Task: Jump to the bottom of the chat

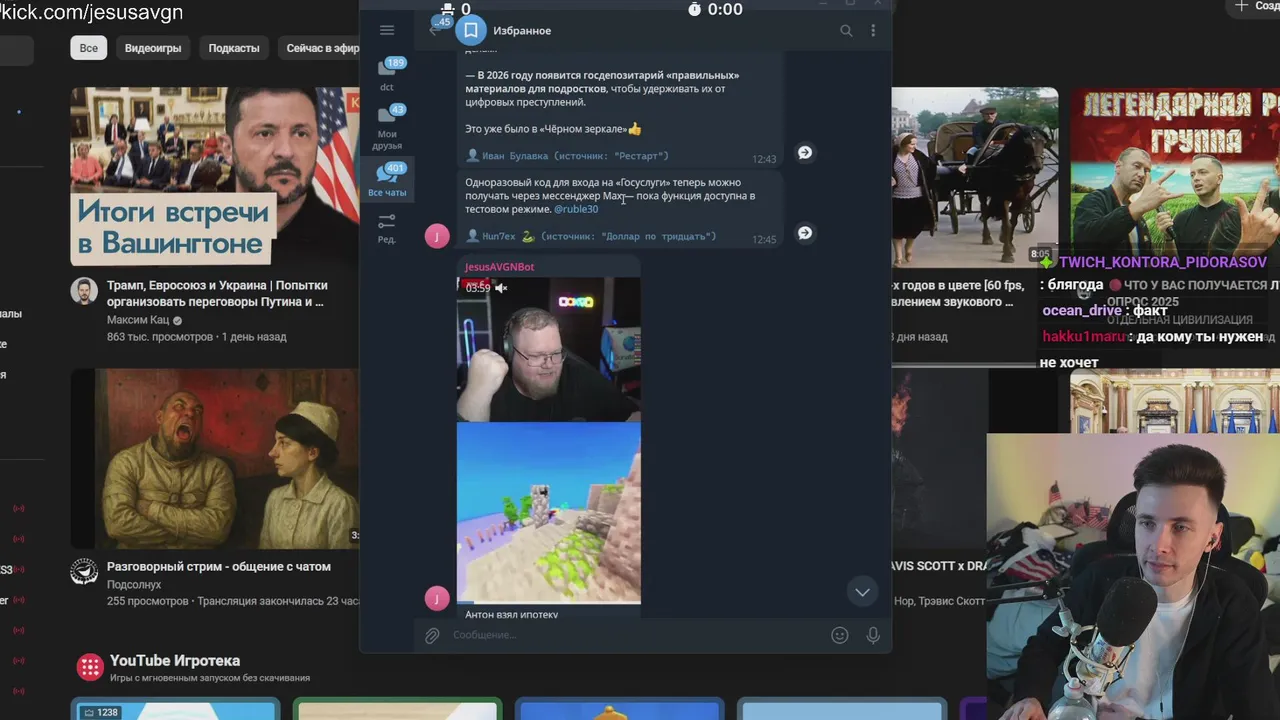Action: [862, 592]
